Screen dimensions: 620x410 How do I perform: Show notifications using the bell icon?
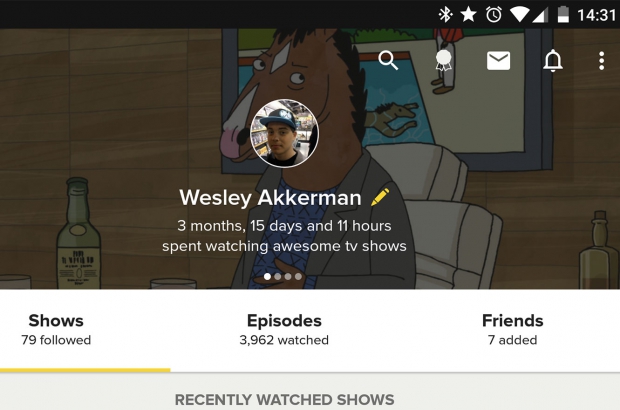pos(552,60)
